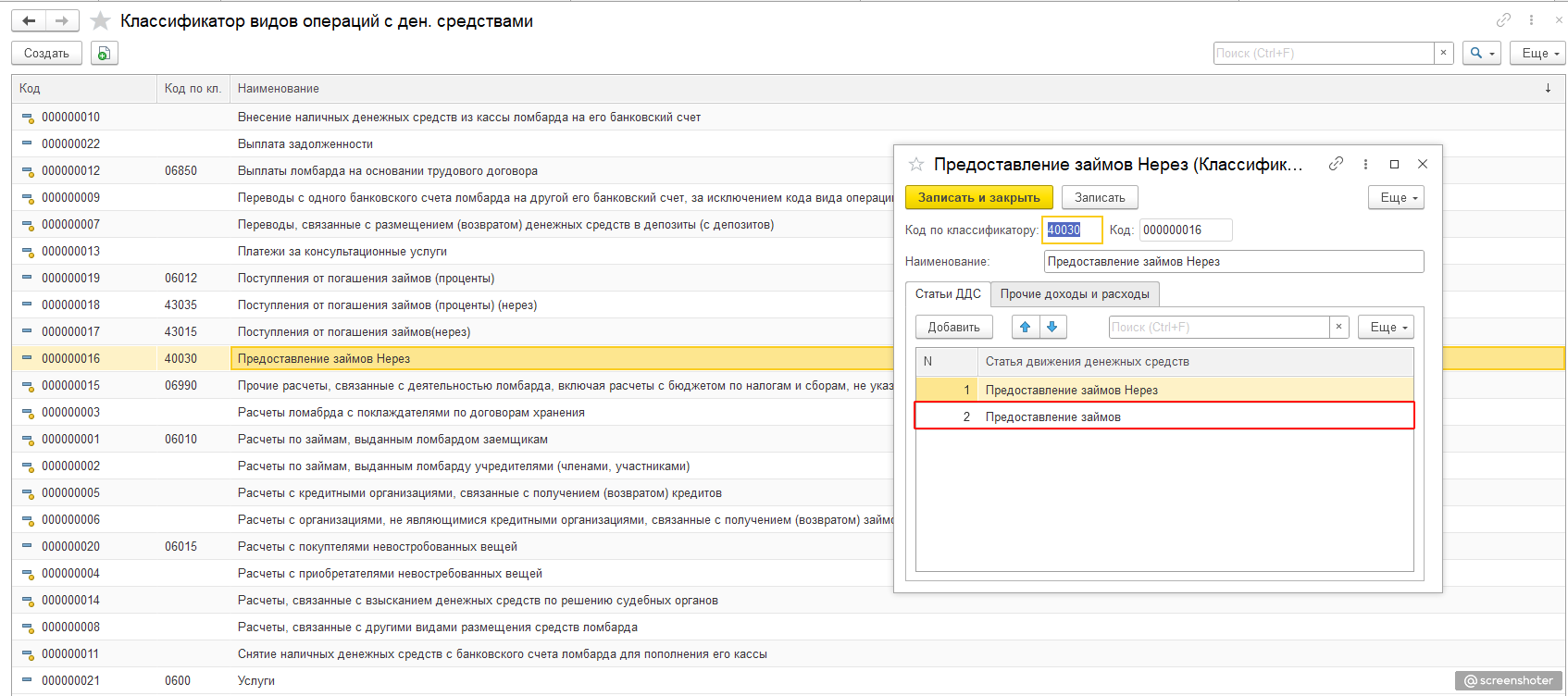This screenshot has width=1568, height=696.
Task: Focus the main Поиск (Ctrl+F) field
Action: point(1324,54)
